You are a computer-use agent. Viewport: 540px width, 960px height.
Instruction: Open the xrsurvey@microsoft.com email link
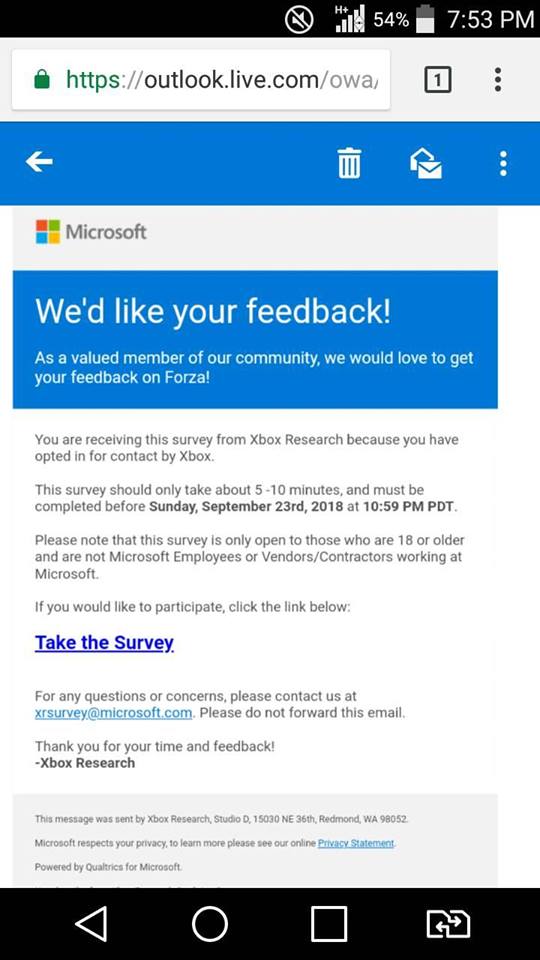[113, 713]
